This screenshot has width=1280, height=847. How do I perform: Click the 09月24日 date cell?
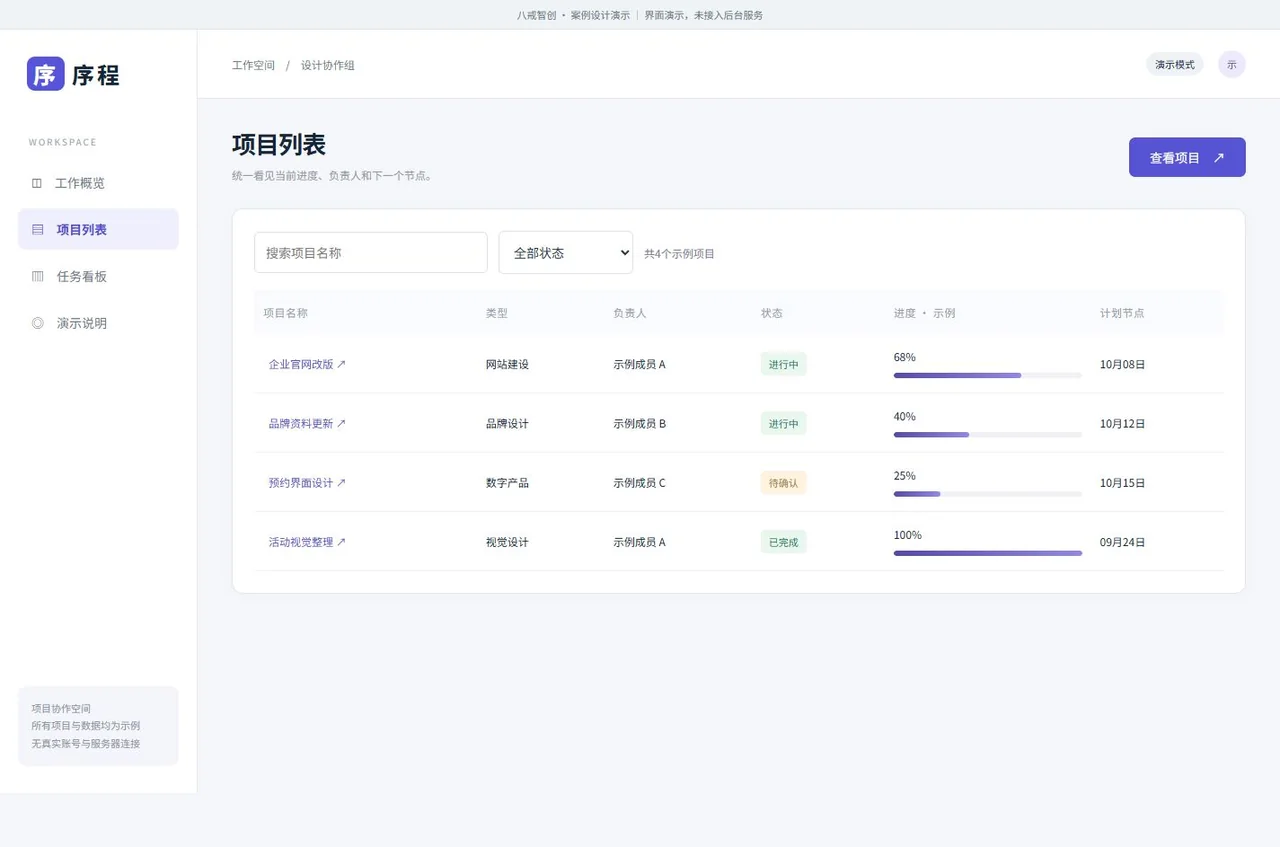point(1123,542)
